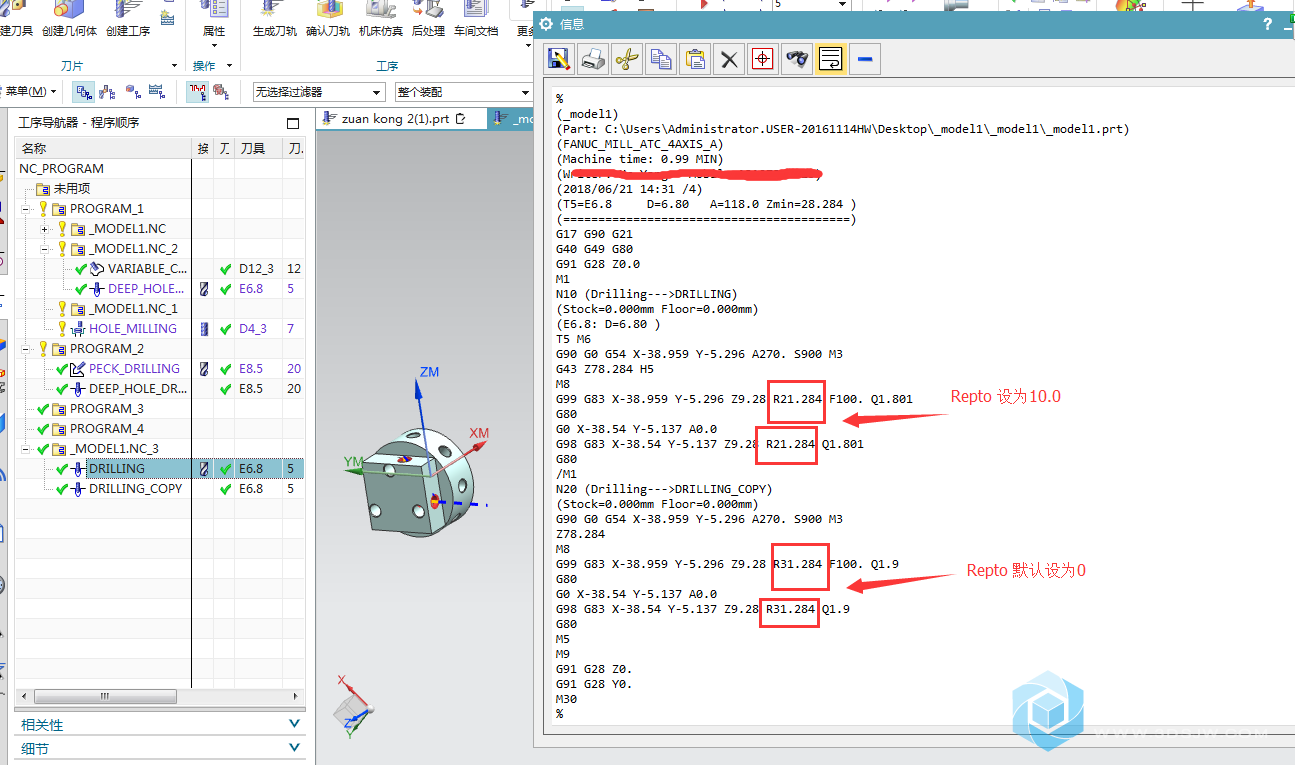
Task: Collapse the PROGRAM_1 tree node
Action: [27, 209]
